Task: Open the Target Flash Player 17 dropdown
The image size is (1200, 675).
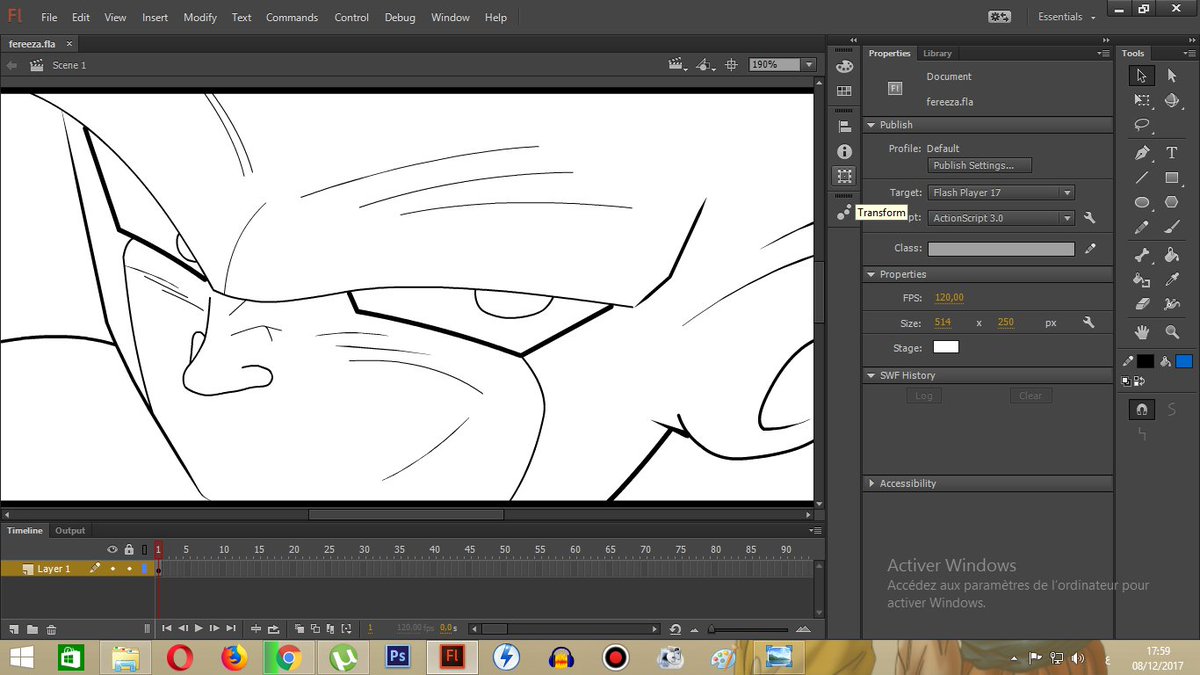Action: [x=1001, y=192]
